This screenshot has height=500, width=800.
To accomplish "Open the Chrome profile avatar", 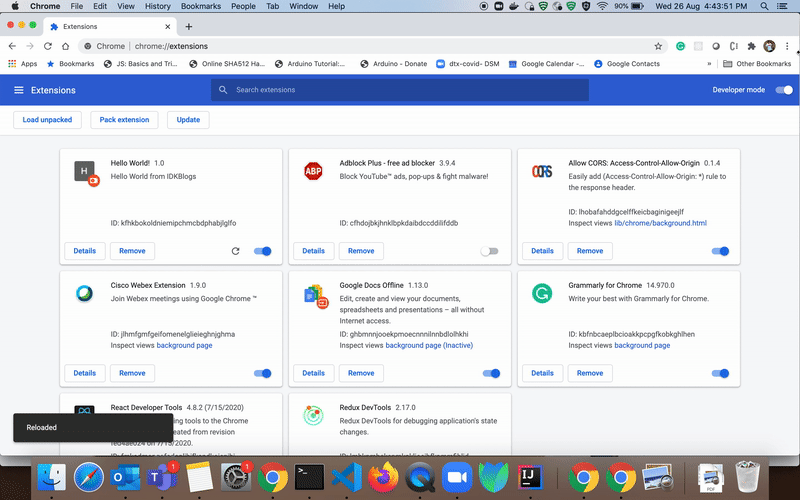I will [769, 46].
